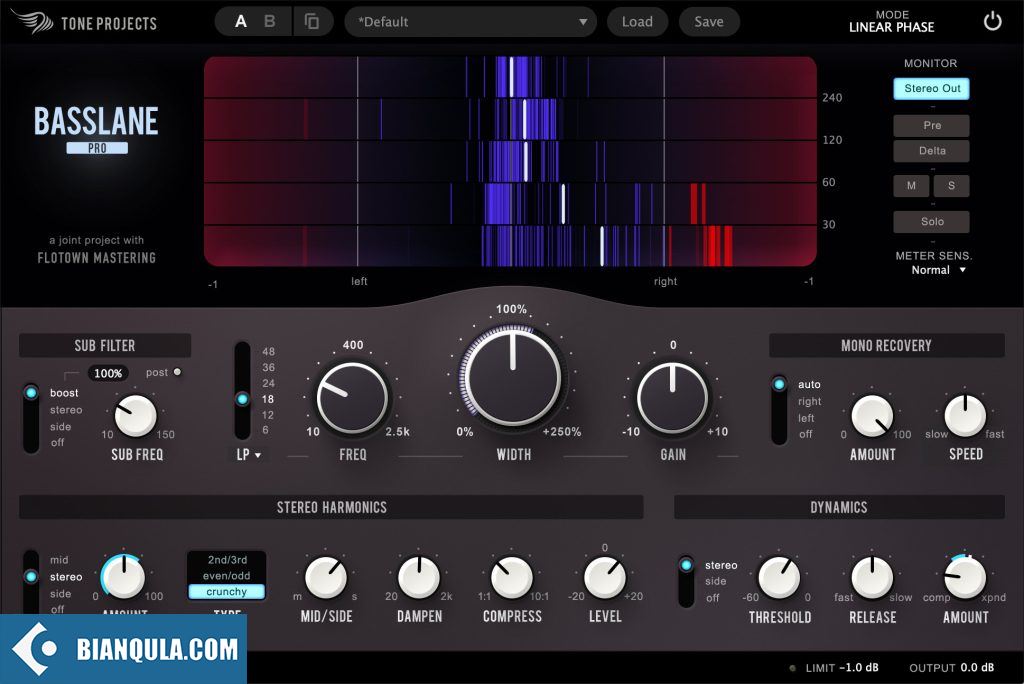This screenshot has width=1024, height=684.
Task: Click the Load button
Action: click(x=637, y=22)
